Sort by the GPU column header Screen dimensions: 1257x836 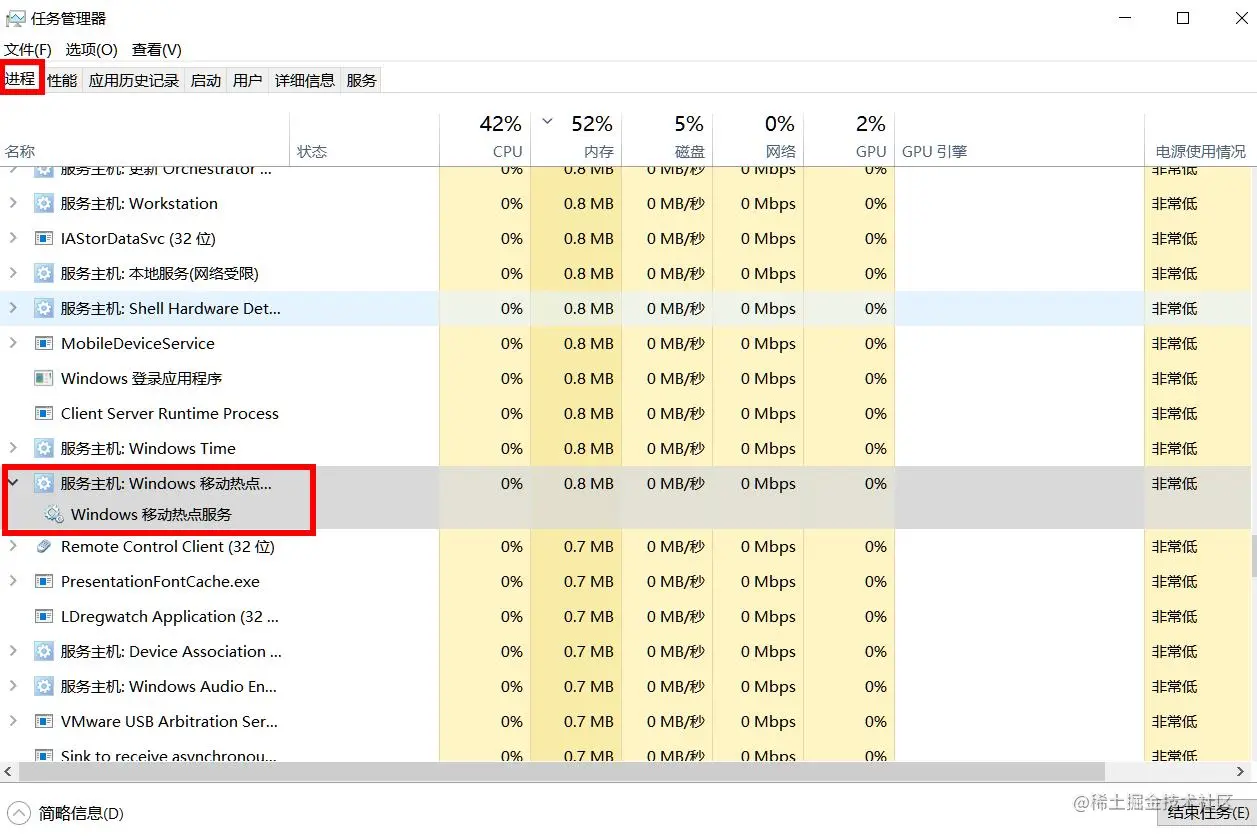(849, 140)
